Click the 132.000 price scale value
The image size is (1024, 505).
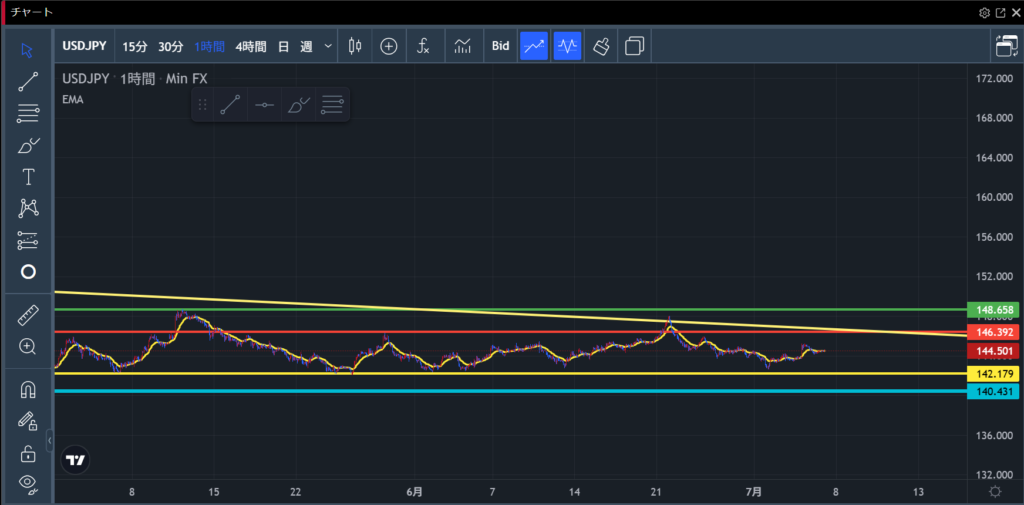coord(994,475)
